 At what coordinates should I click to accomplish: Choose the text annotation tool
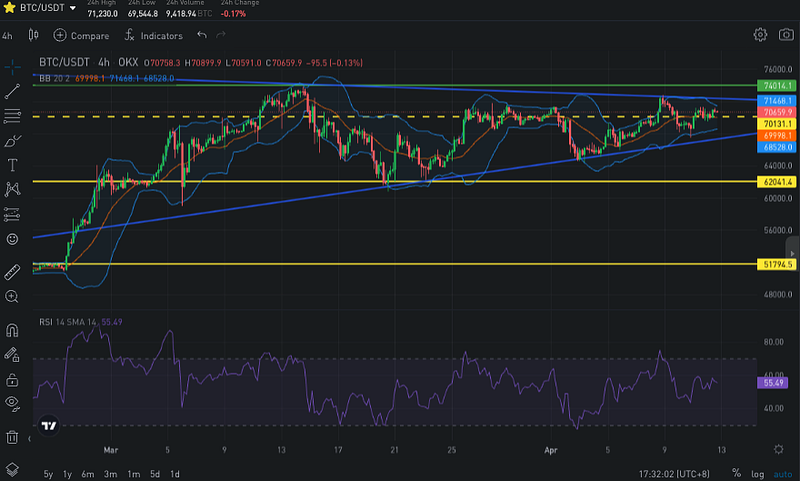[x=12, y=164]
